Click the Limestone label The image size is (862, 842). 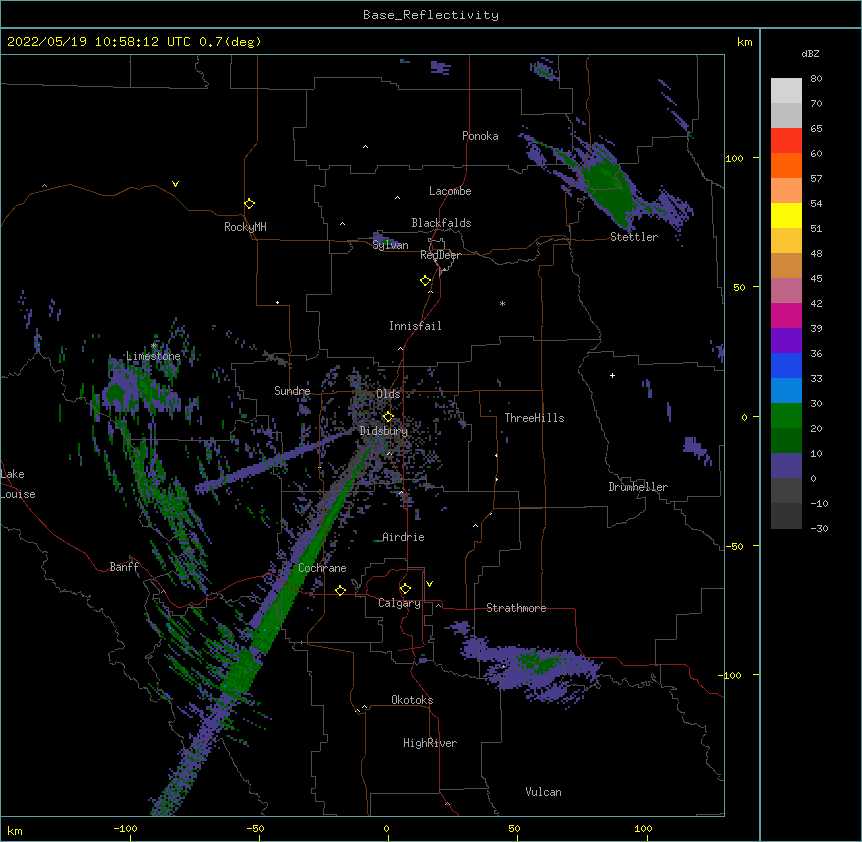pyautogui.click(x=153, y=356)
